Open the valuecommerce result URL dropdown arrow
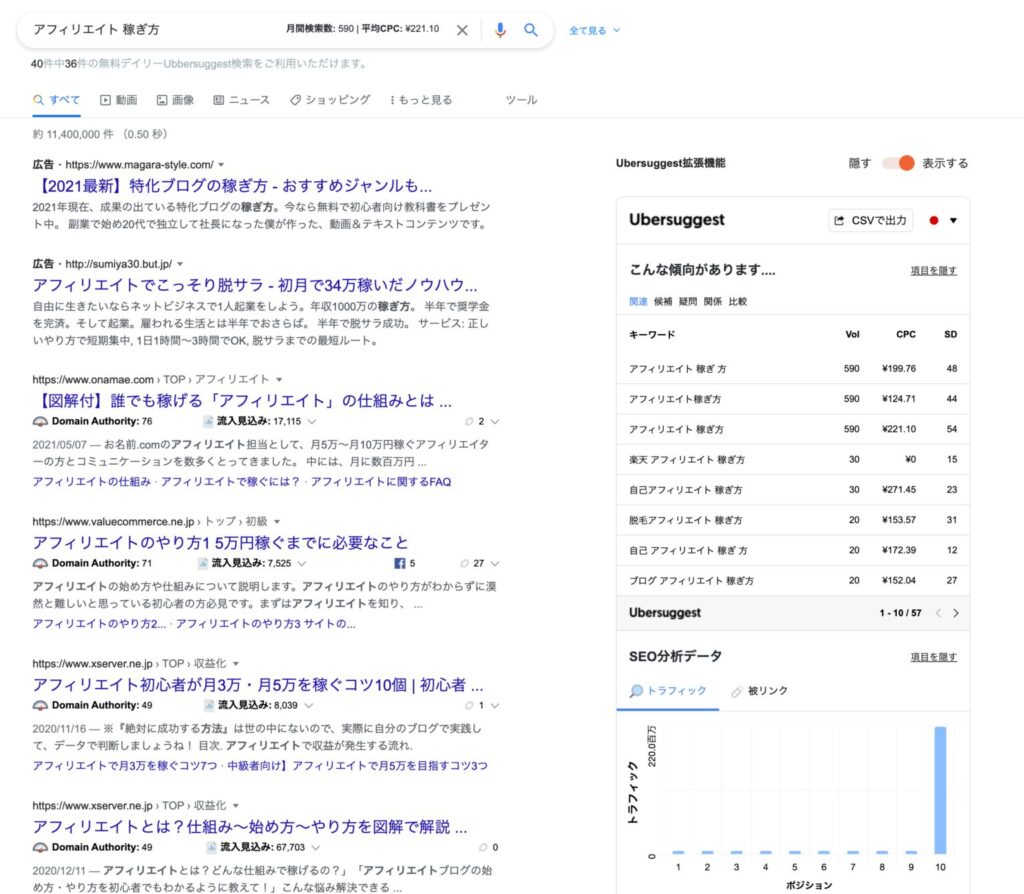The width and height of the screenshot is (1024, 894). (x=277, y=522)
